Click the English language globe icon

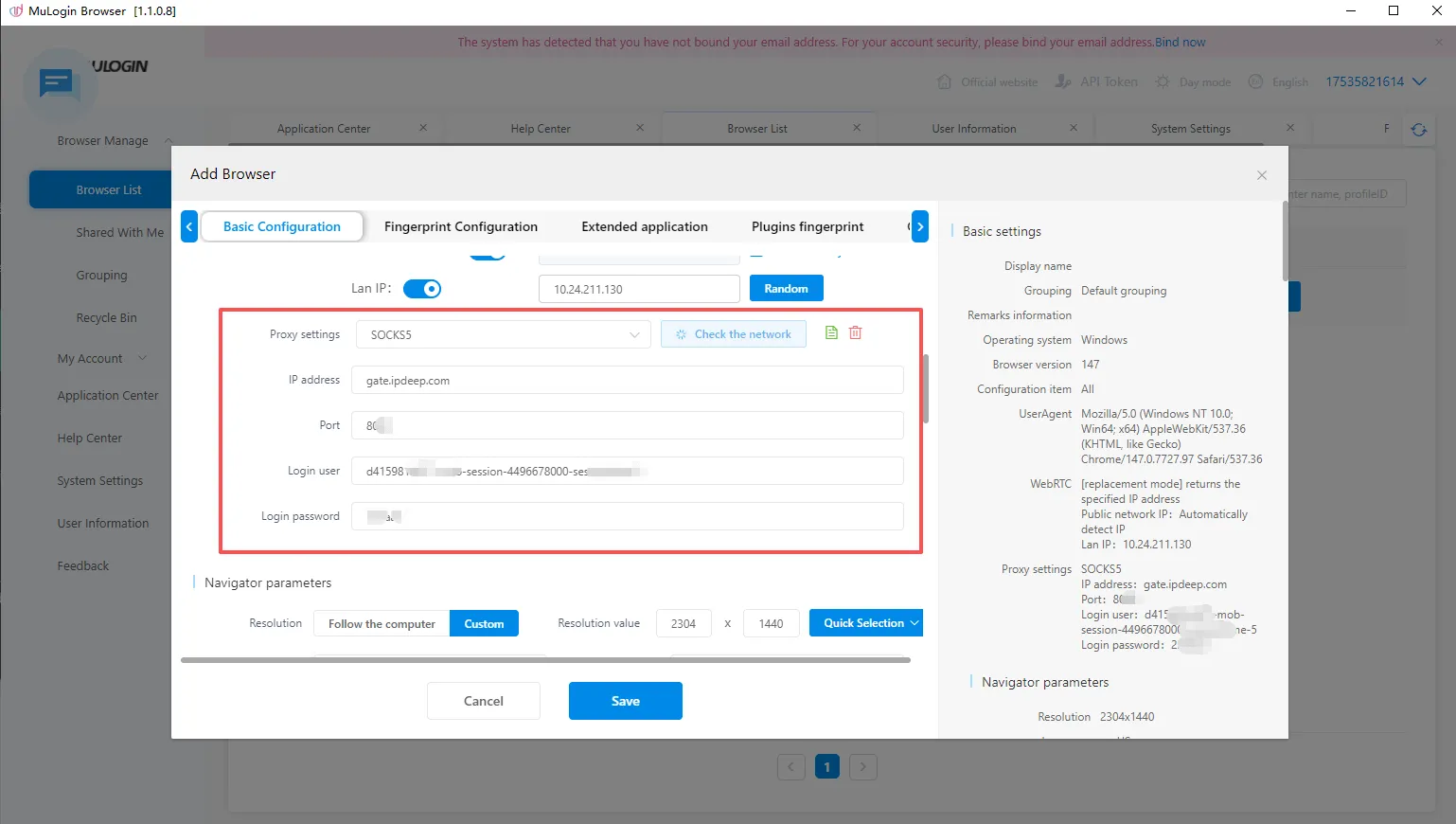pos(1256,81)
